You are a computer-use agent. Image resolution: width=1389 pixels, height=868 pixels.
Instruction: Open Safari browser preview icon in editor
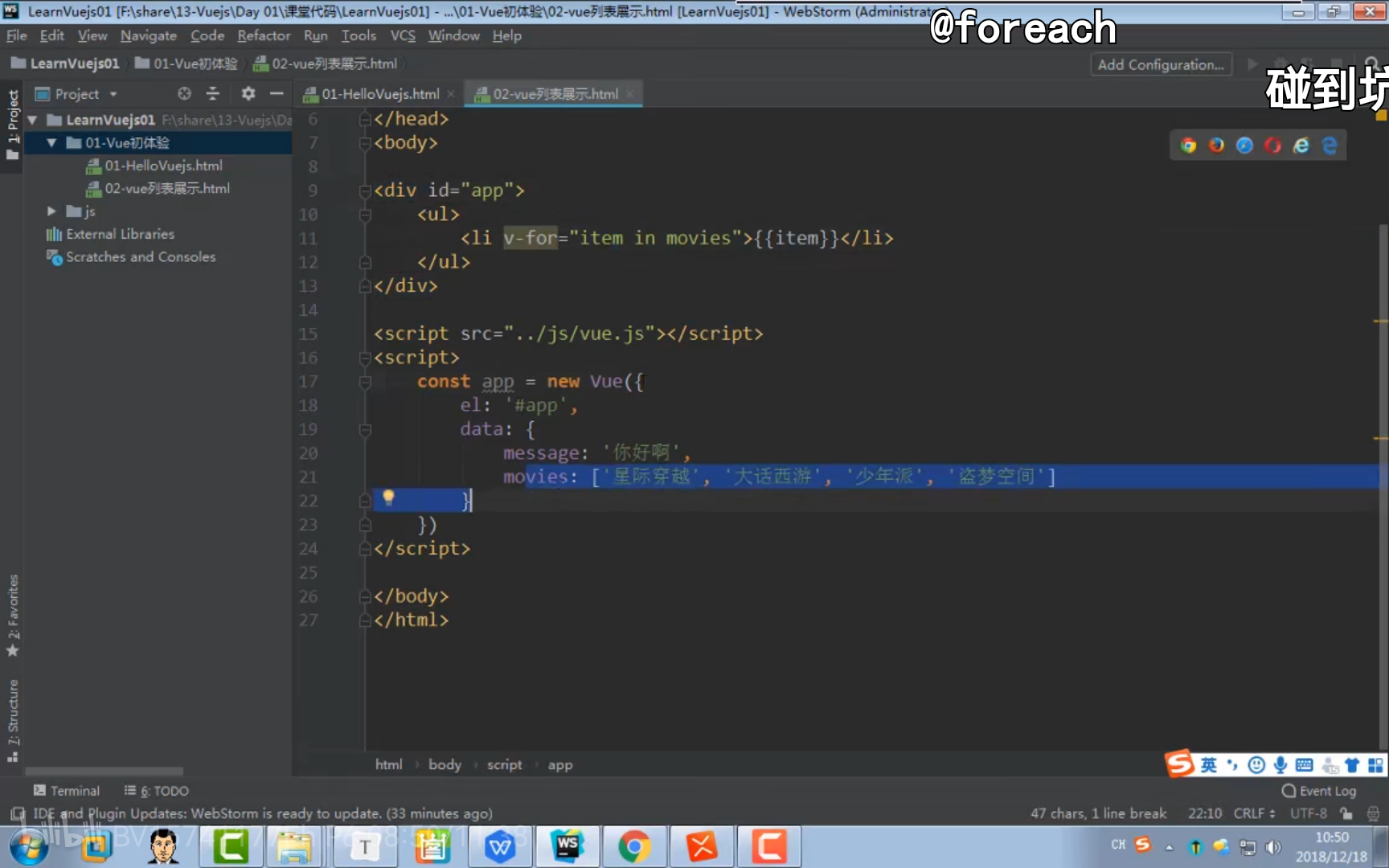[1244, 145]
